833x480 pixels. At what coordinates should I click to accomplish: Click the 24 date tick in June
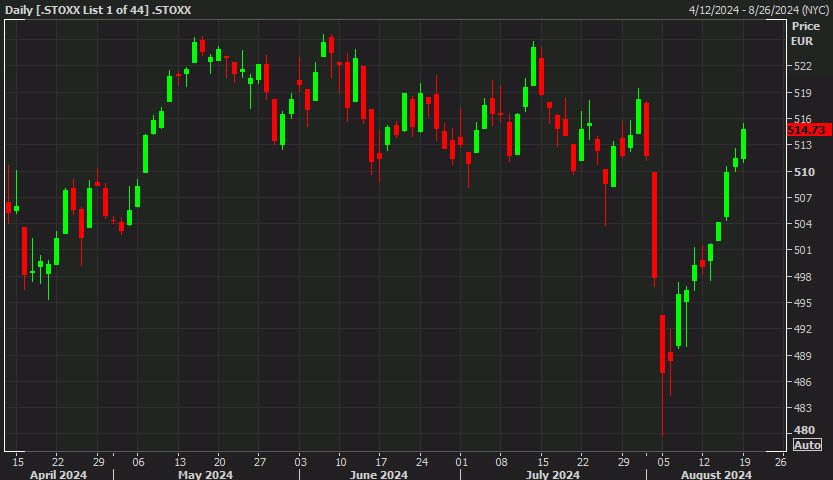[421, 462]
